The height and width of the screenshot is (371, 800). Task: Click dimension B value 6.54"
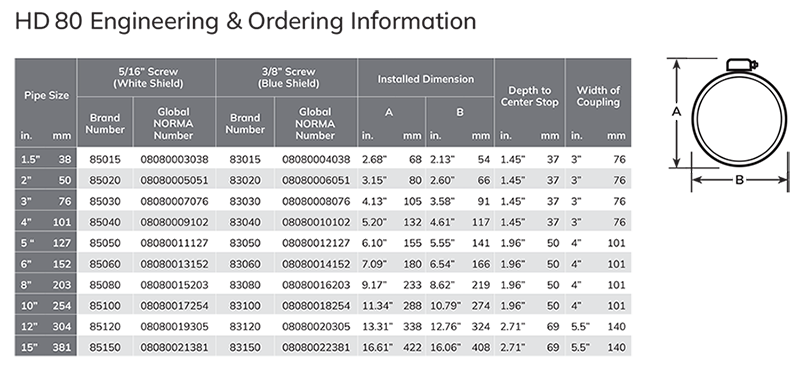pyautogui.click(x=442, y=264)
